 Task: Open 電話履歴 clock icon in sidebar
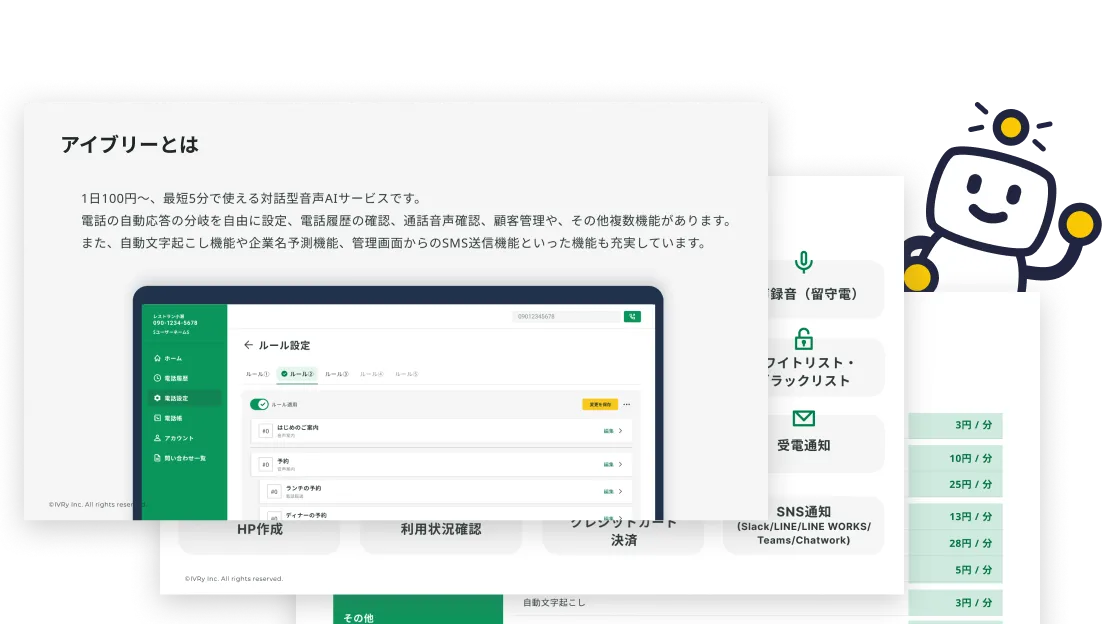pos(157,378)
